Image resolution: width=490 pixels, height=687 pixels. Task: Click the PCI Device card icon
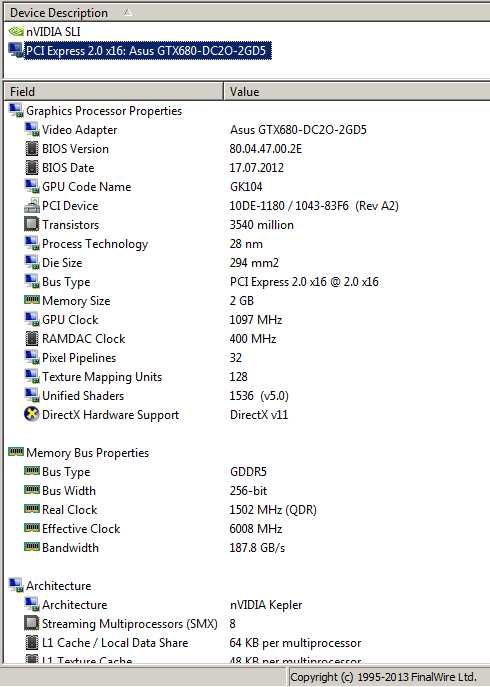click(x=32, y=205)
